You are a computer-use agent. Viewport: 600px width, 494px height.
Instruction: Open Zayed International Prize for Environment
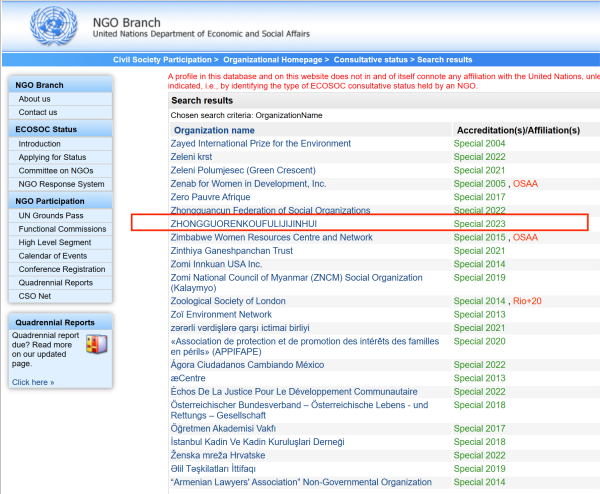click(260, 144)
